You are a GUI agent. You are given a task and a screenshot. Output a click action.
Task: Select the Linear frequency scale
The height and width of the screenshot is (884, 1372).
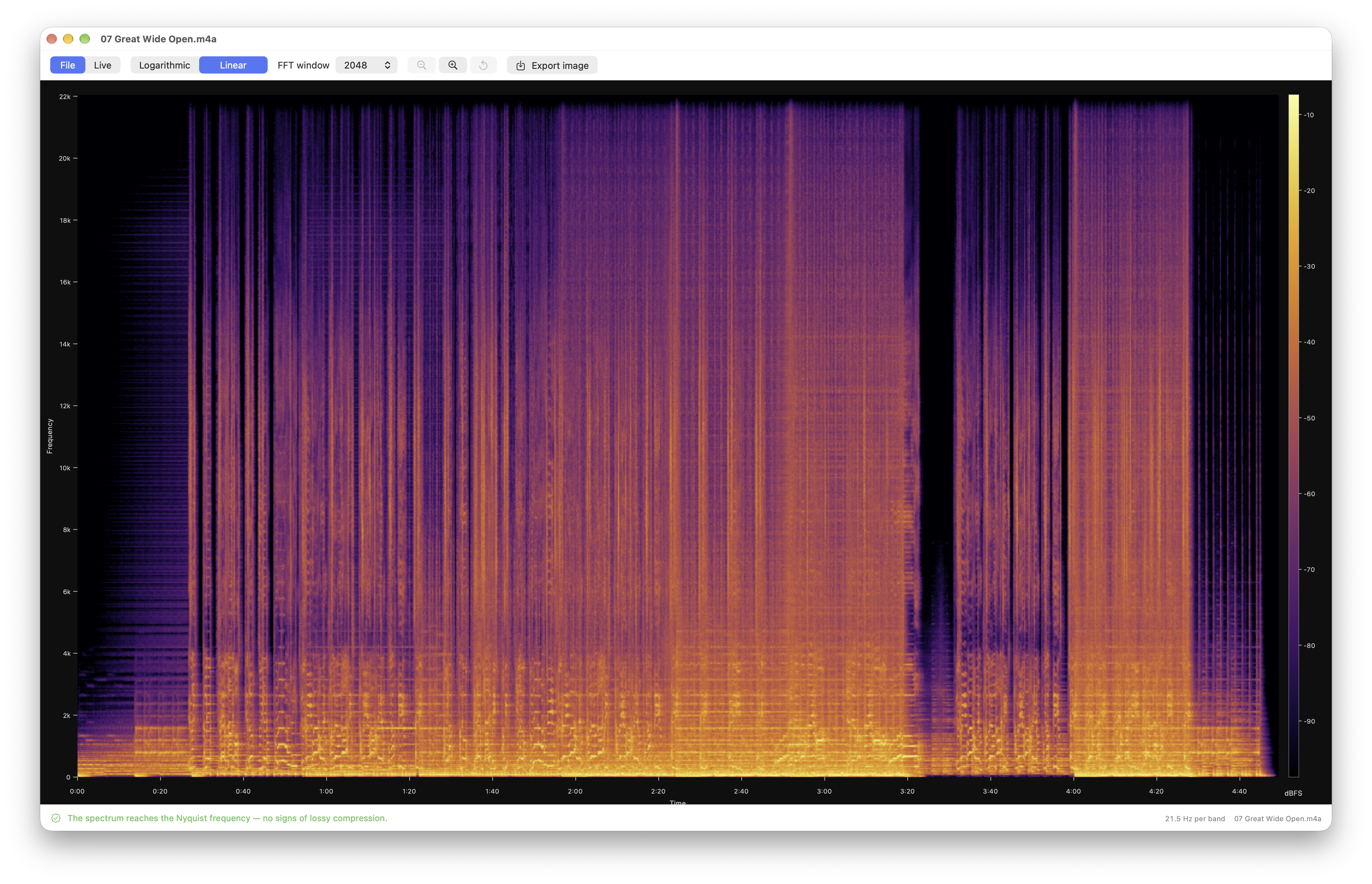coord(233,65)
